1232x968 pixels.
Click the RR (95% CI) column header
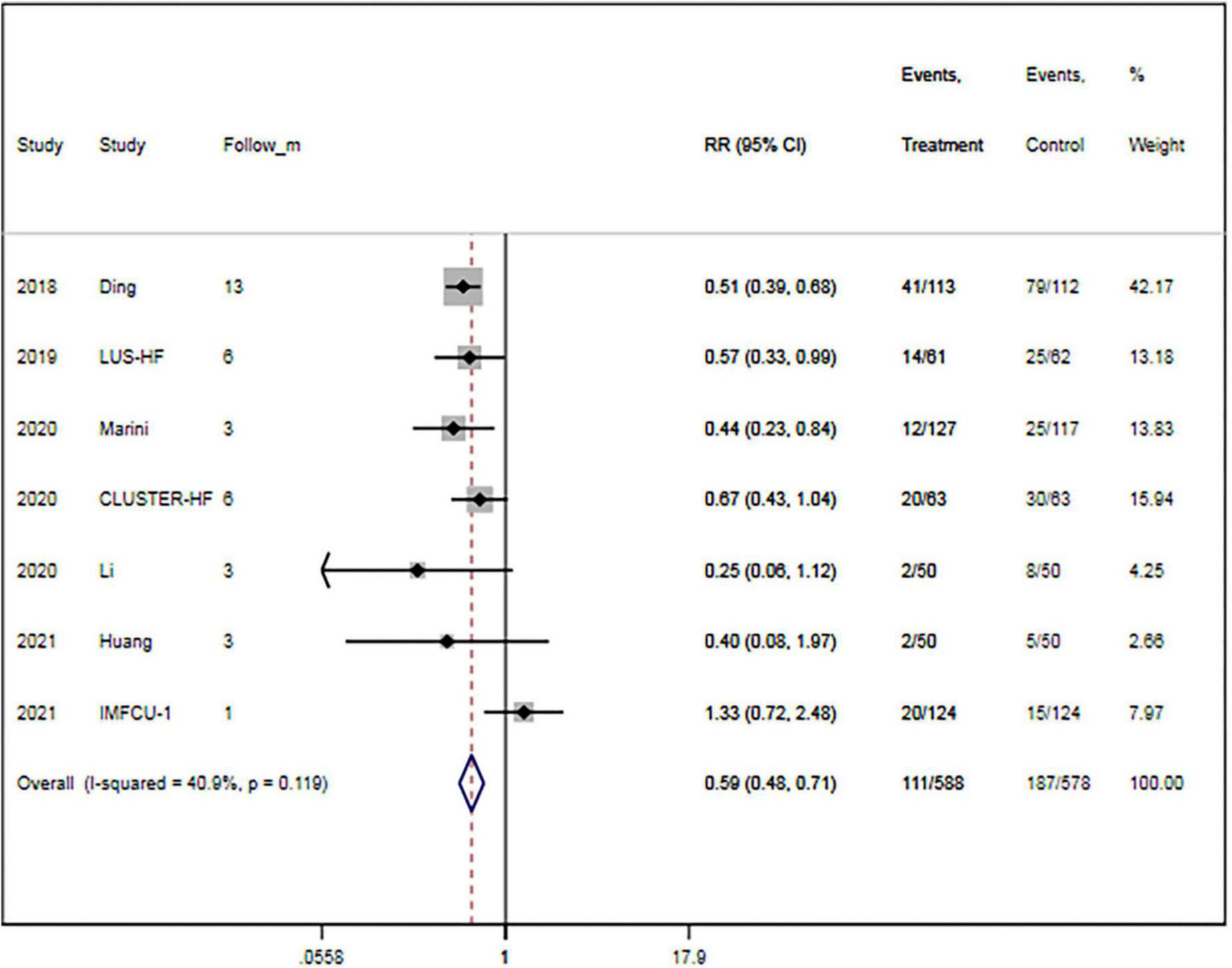coord(753,145)
